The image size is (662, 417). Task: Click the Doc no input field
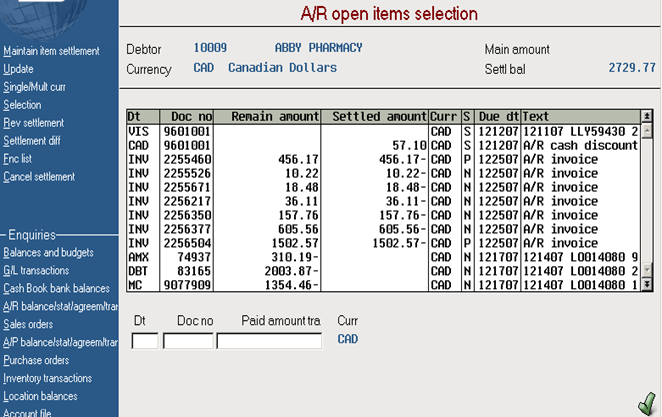click(x=188, y=341)
